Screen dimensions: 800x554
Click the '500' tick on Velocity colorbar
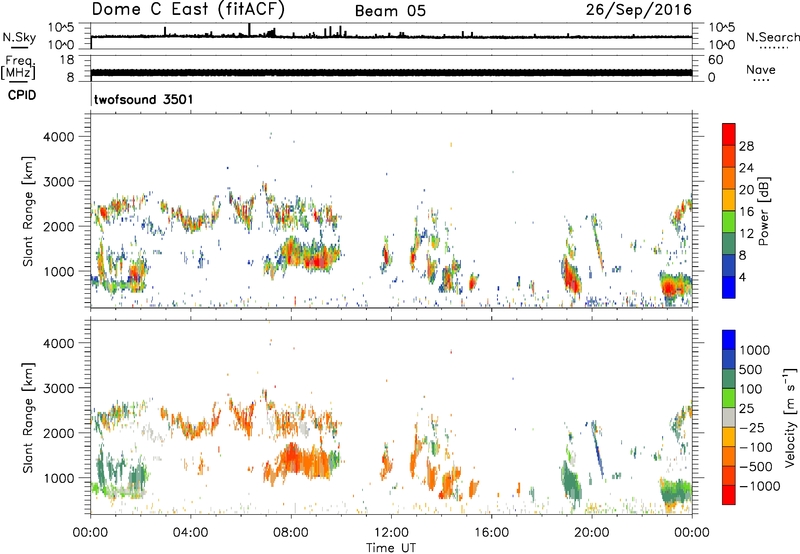click(751, 370)
